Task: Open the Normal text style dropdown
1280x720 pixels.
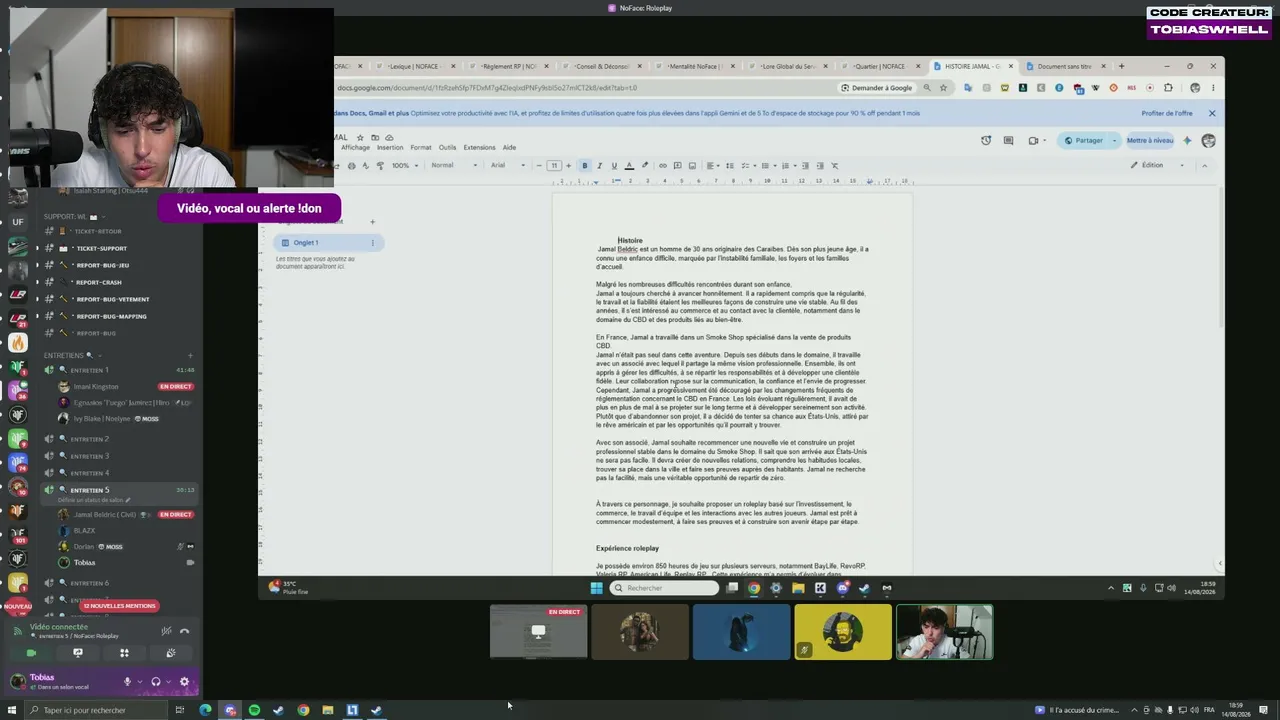Action: coord(454,165)
